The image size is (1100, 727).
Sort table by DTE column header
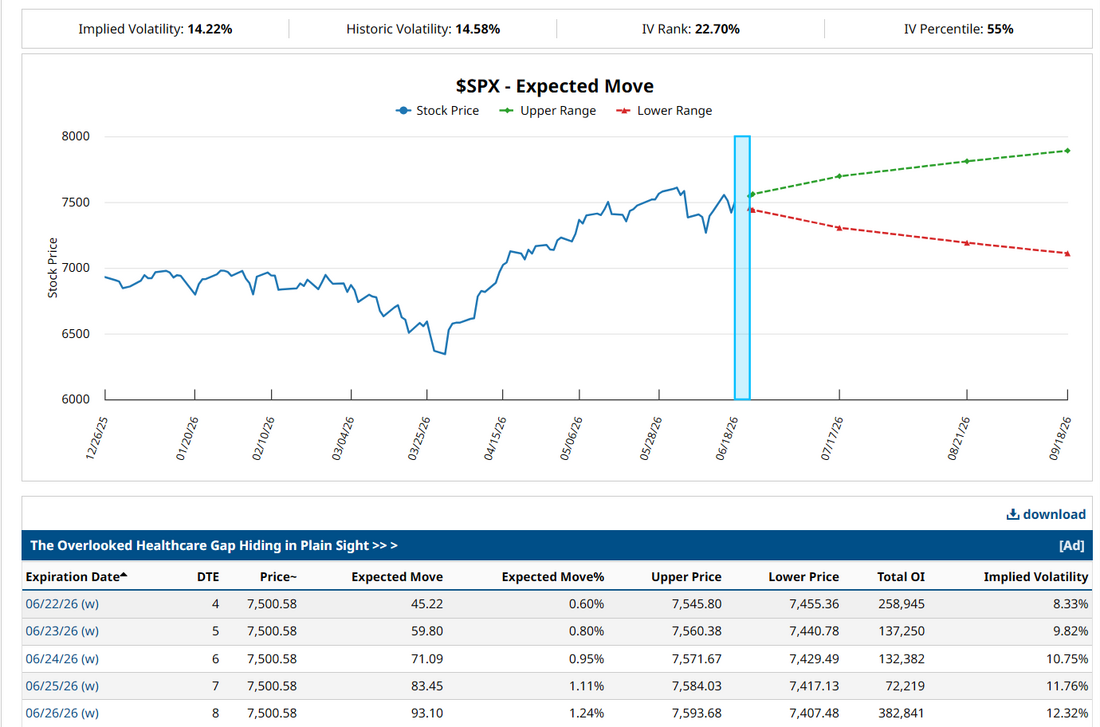(x=208, y=577)
